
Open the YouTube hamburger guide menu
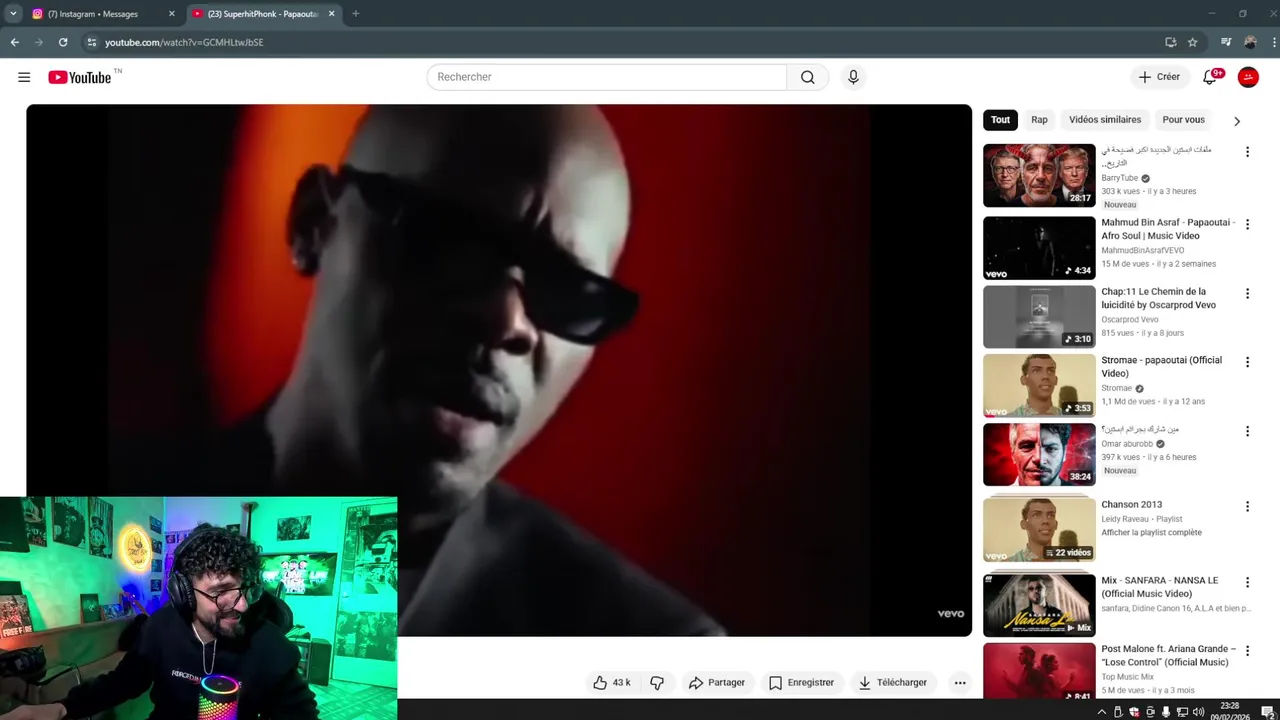(24, 77)
